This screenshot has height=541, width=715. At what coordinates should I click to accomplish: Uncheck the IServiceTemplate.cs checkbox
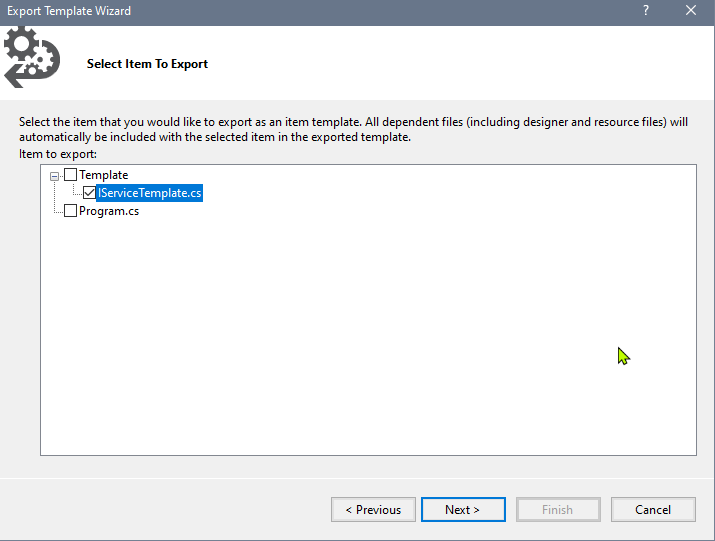point(89,192)
